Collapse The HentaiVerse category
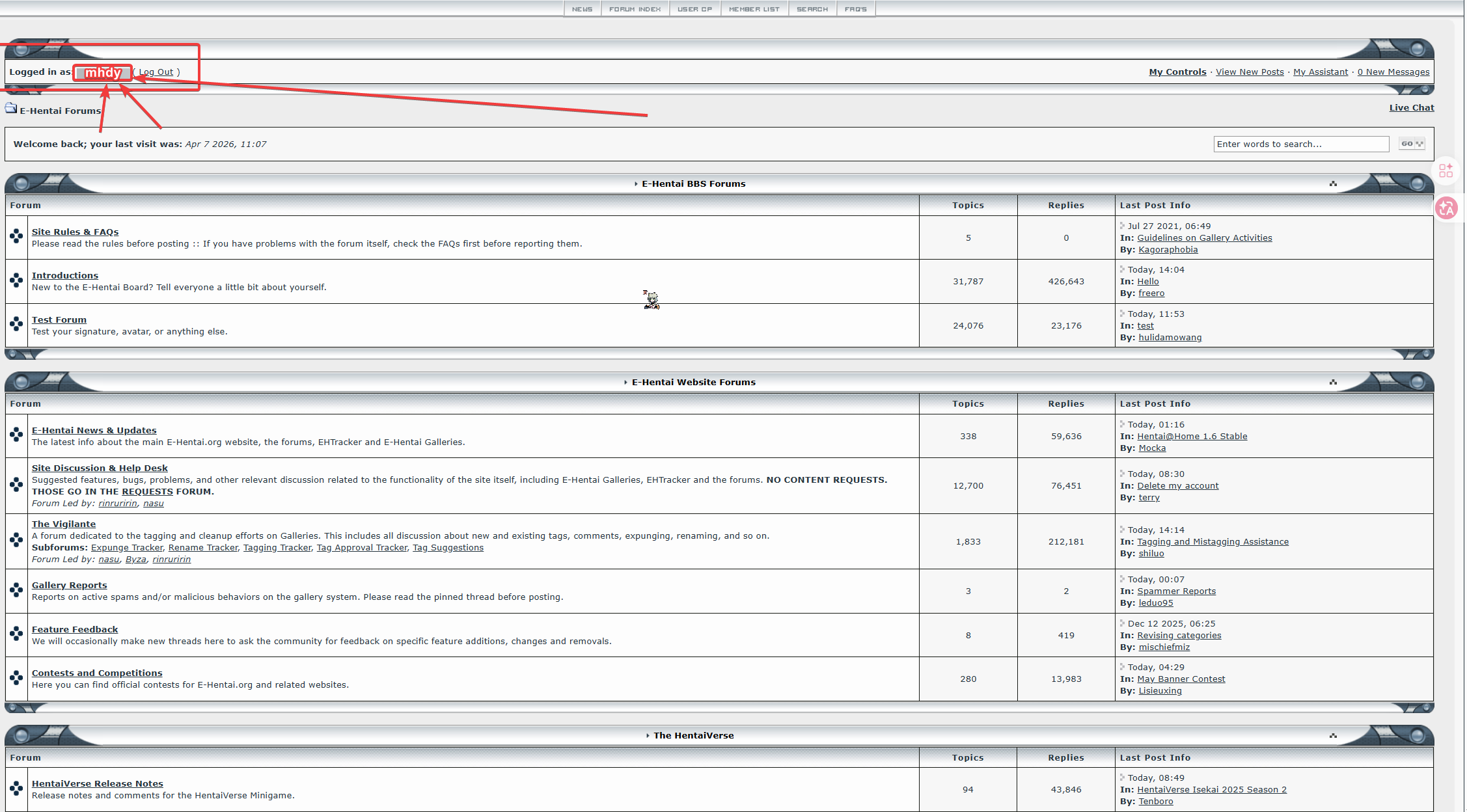Image resolution: width=1467 pixels, height=812 pixels. click(x=1333, y=735)
